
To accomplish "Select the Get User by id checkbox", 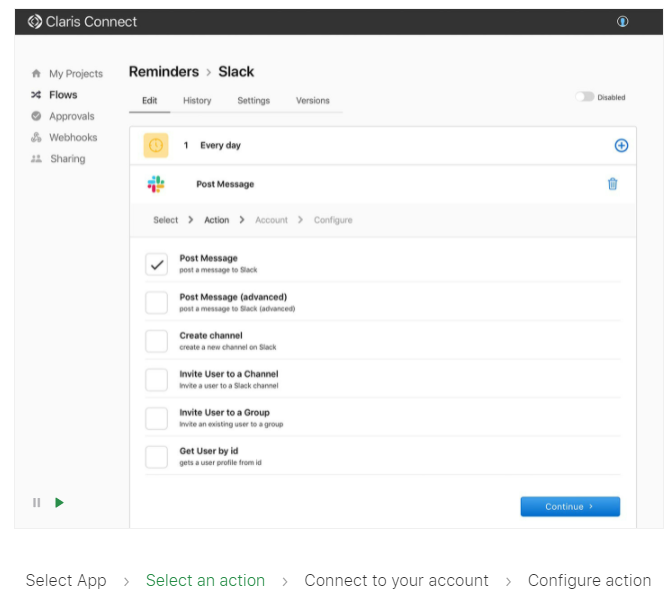I will (156, 457).
